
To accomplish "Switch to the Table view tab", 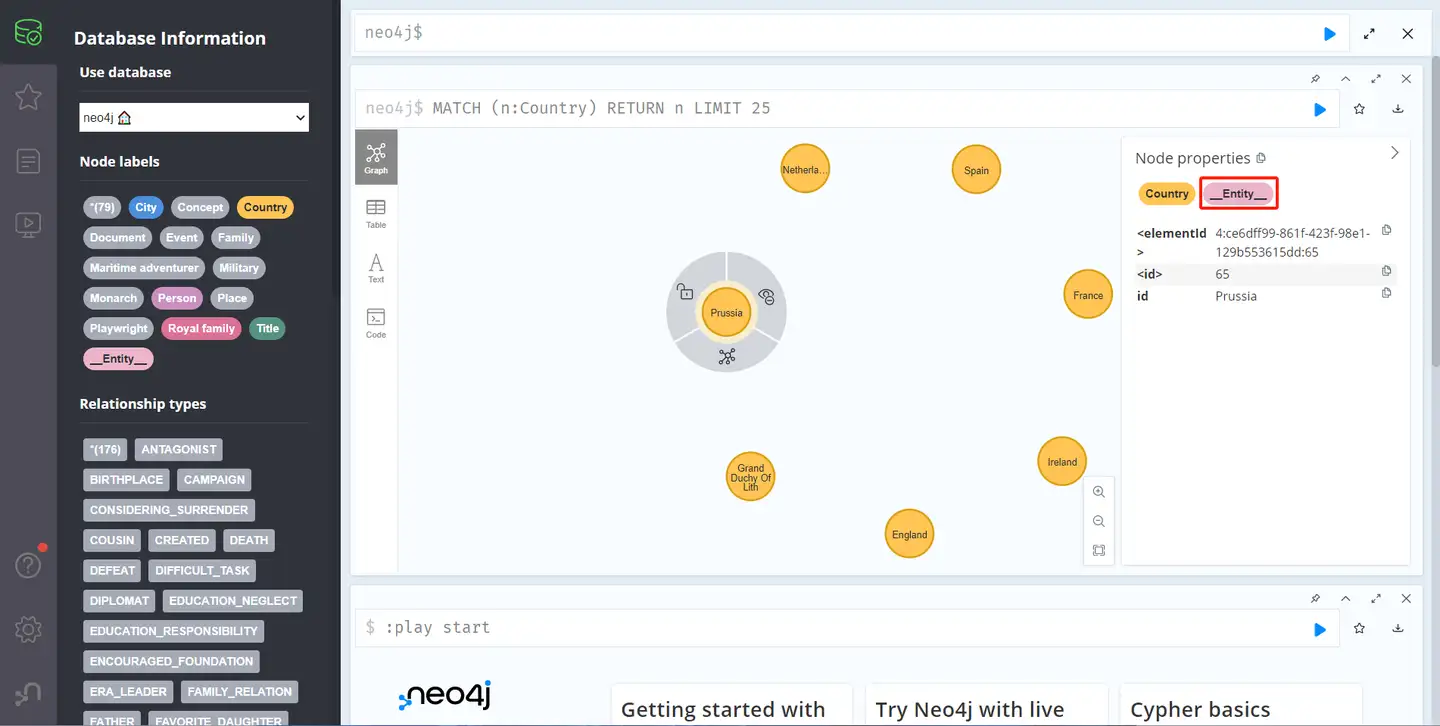I will tap(376, 213).
